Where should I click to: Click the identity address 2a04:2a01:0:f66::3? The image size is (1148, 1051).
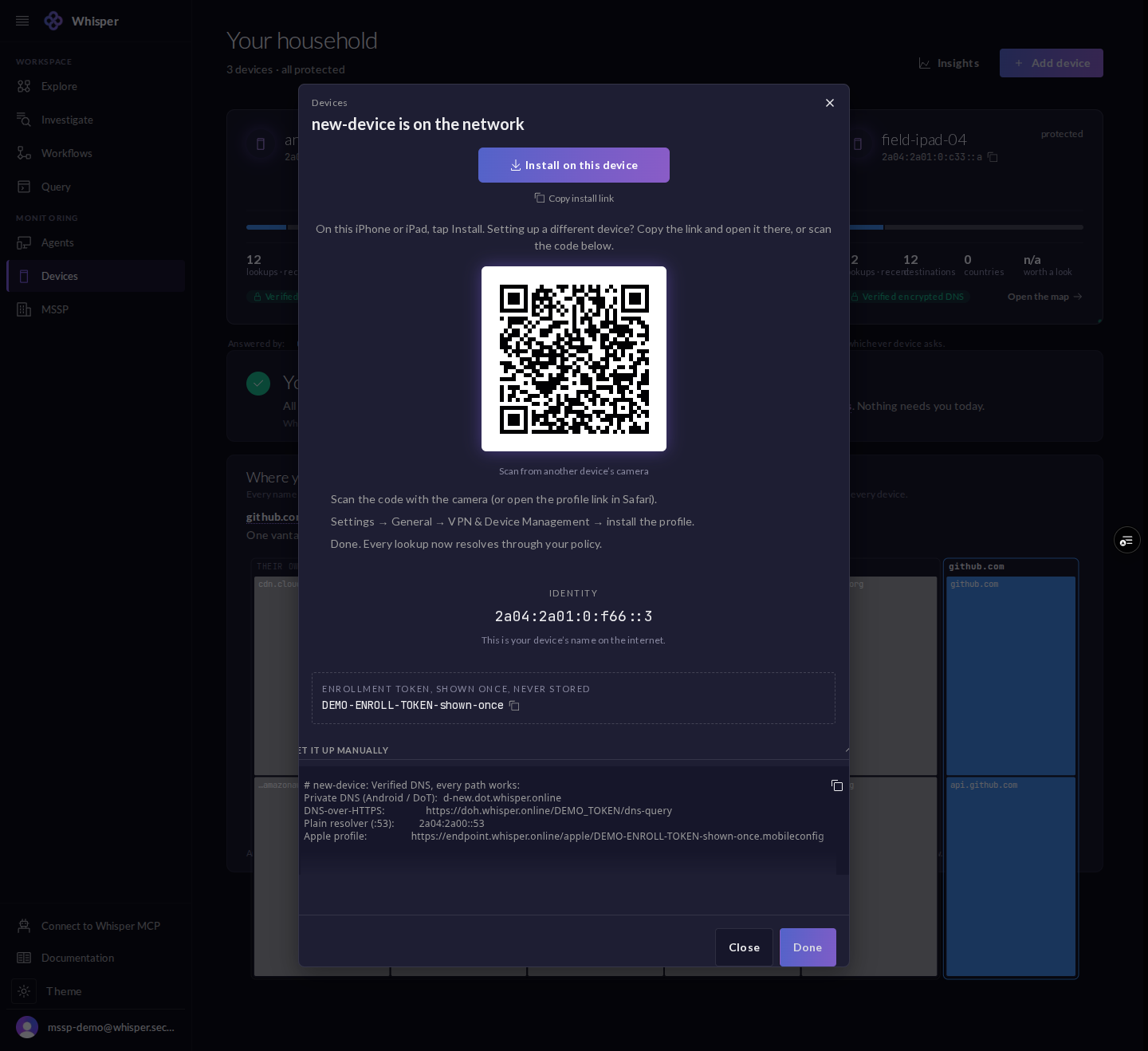click(x=574, y=616)
